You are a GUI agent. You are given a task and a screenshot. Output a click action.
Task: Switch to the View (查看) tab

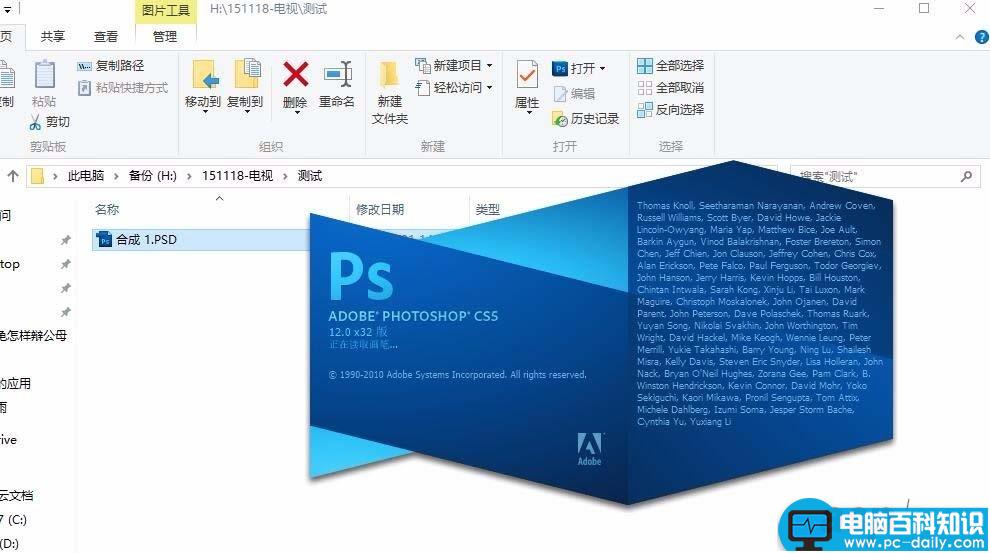point(106,37)
